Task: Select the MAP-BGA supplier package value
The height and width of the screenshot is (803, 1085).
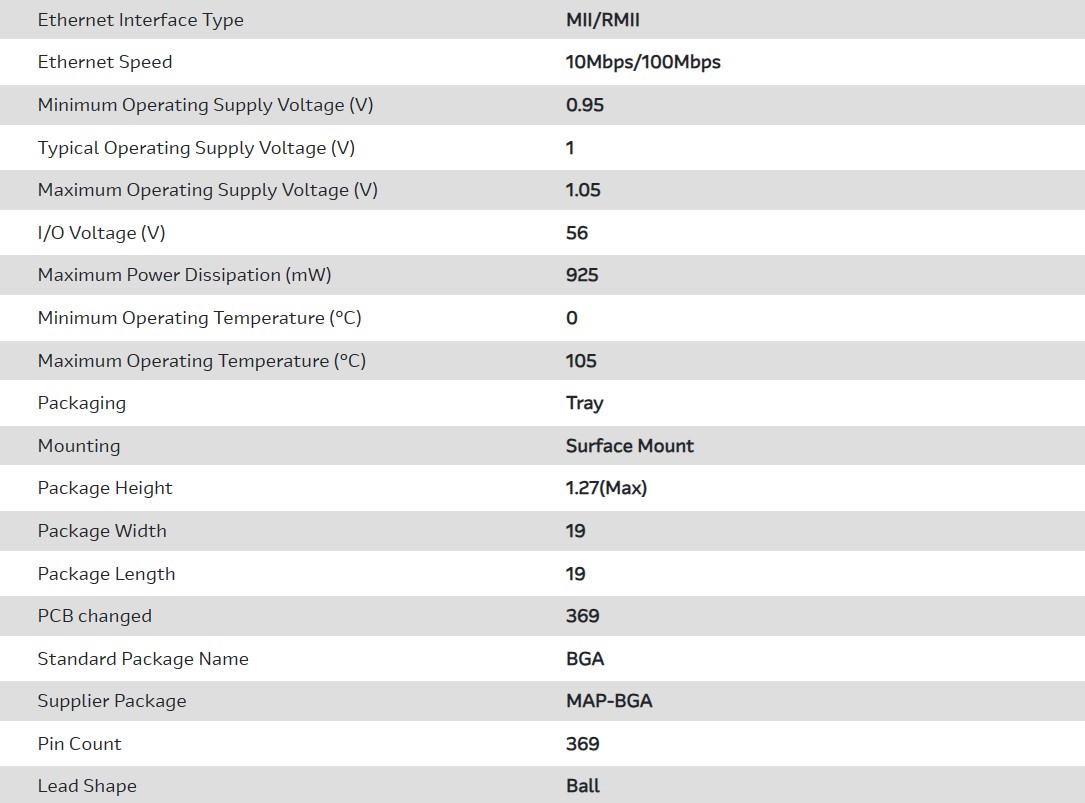Action: (609, 701)
